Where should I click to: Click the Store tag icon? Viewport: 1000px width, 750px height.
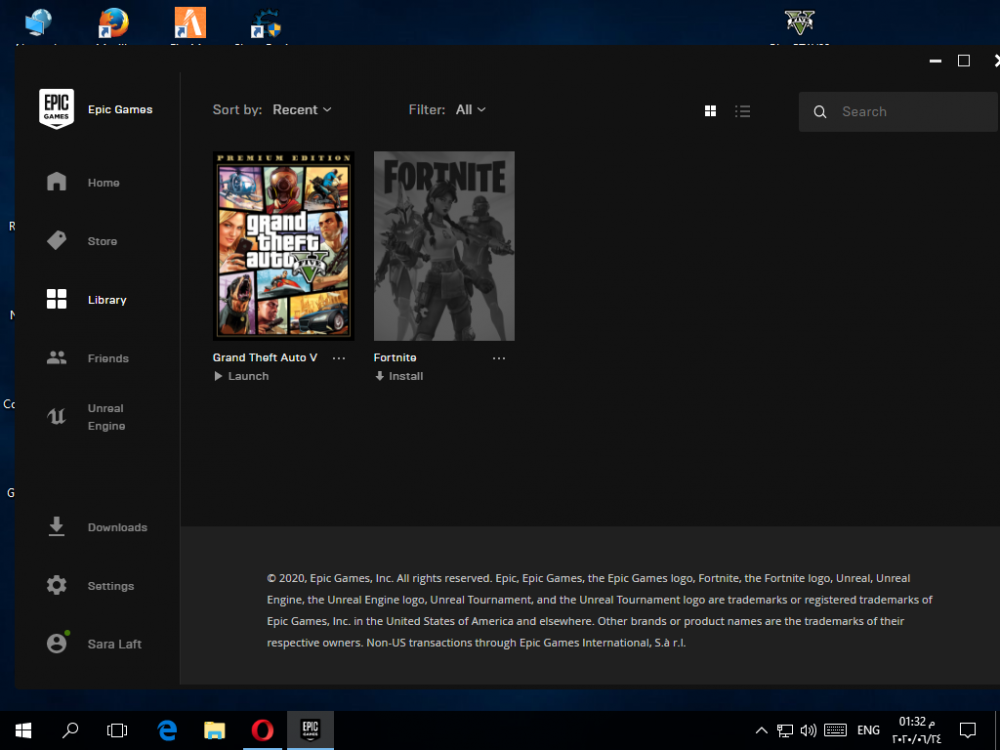click(56, 240)
